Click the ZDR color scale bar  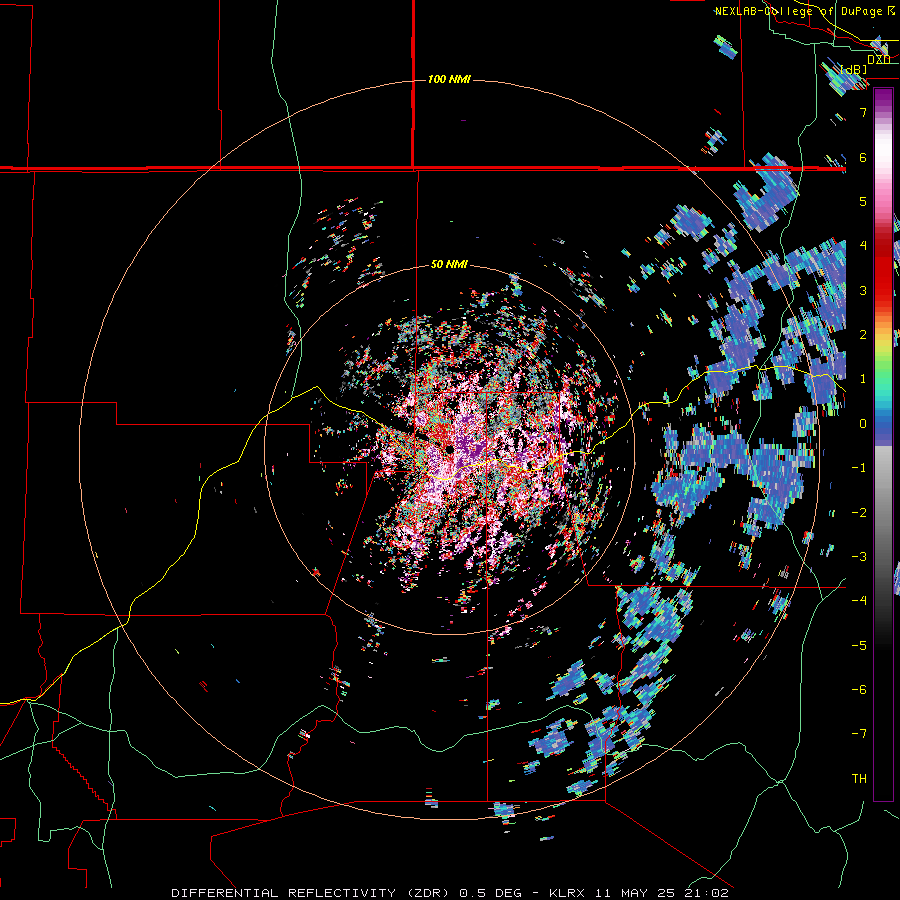[883, 444]
